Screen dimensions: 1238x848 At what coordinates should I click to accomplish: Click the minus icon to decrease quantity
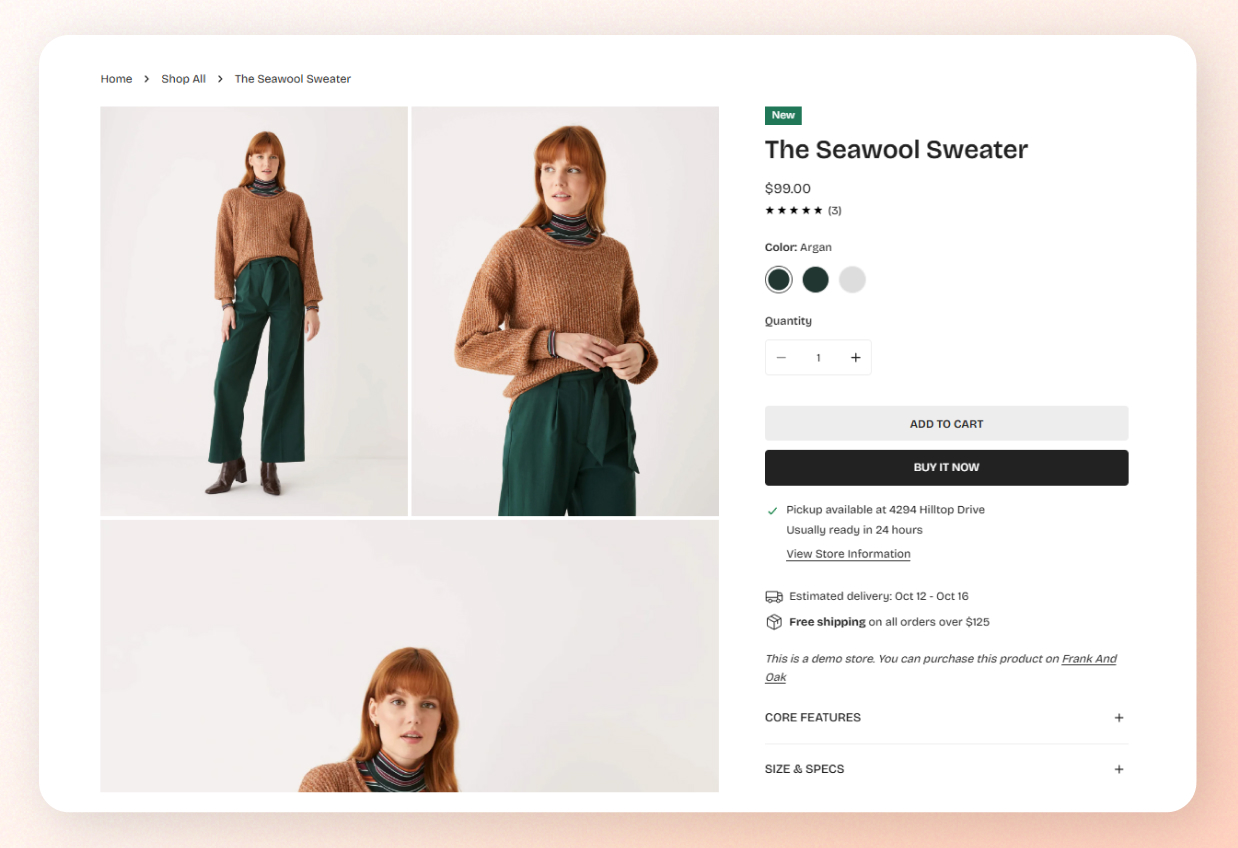pyautogui.click(x=781, y=358)
